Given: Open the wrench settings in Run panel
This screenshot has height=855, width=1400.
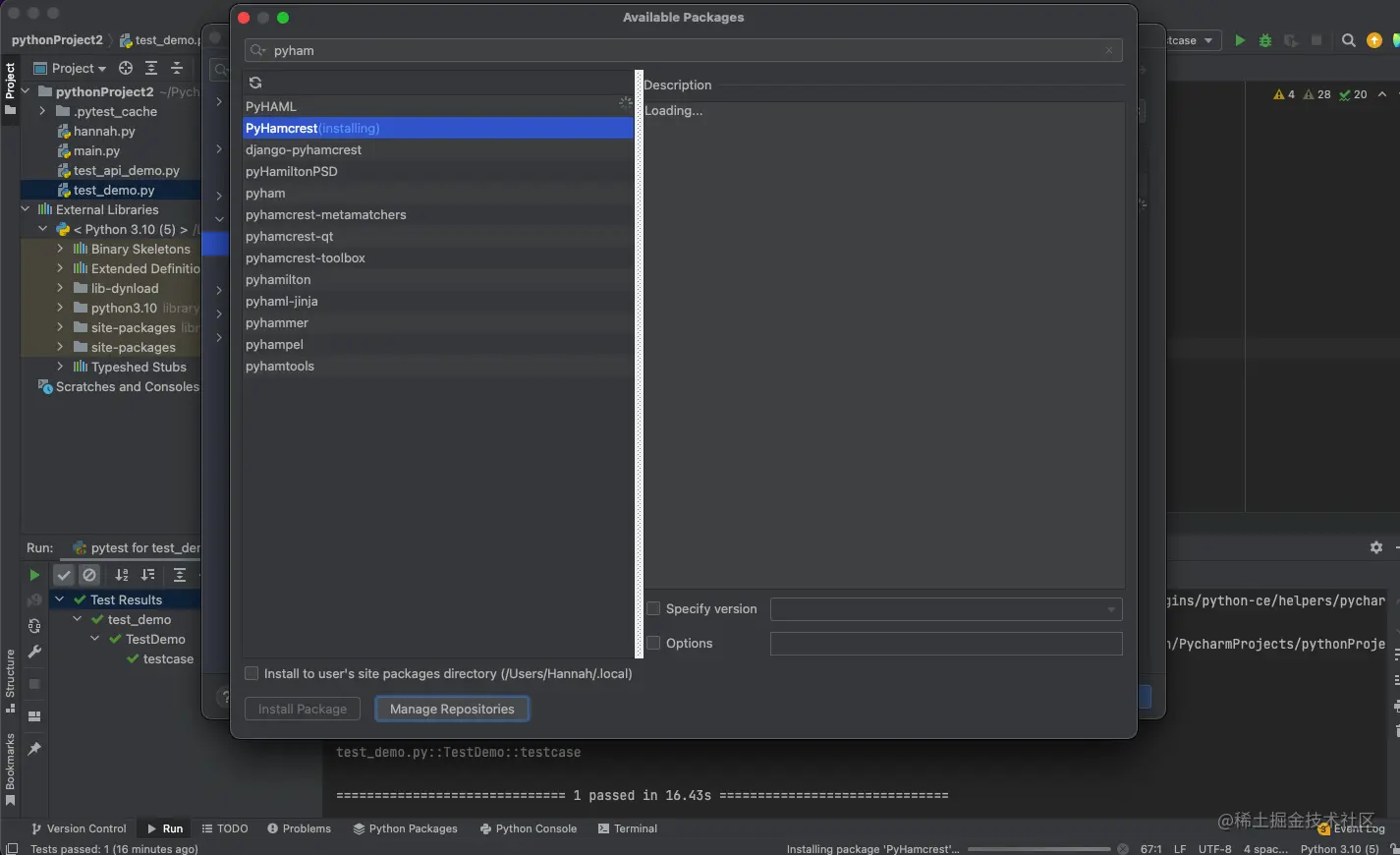Looking at the screenshot, I should (x=34, y=652).
